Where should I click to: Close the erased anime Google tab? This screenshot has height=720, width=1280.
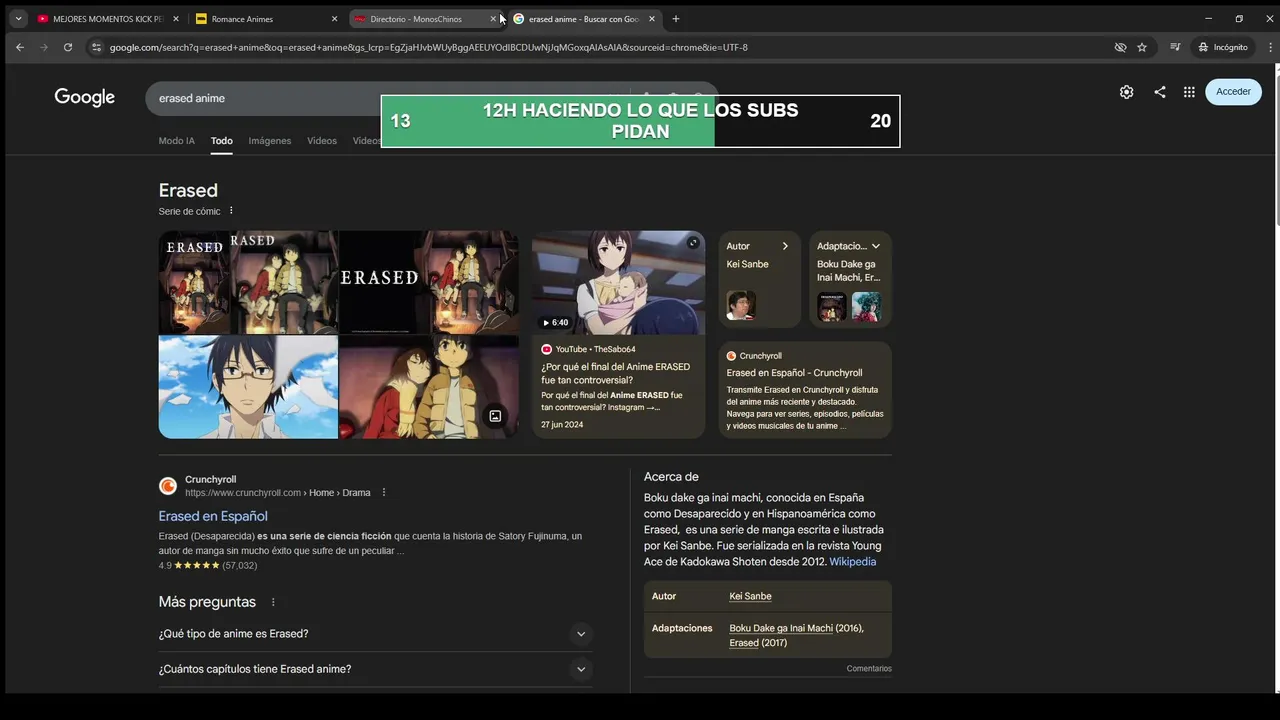coord(652,19)
